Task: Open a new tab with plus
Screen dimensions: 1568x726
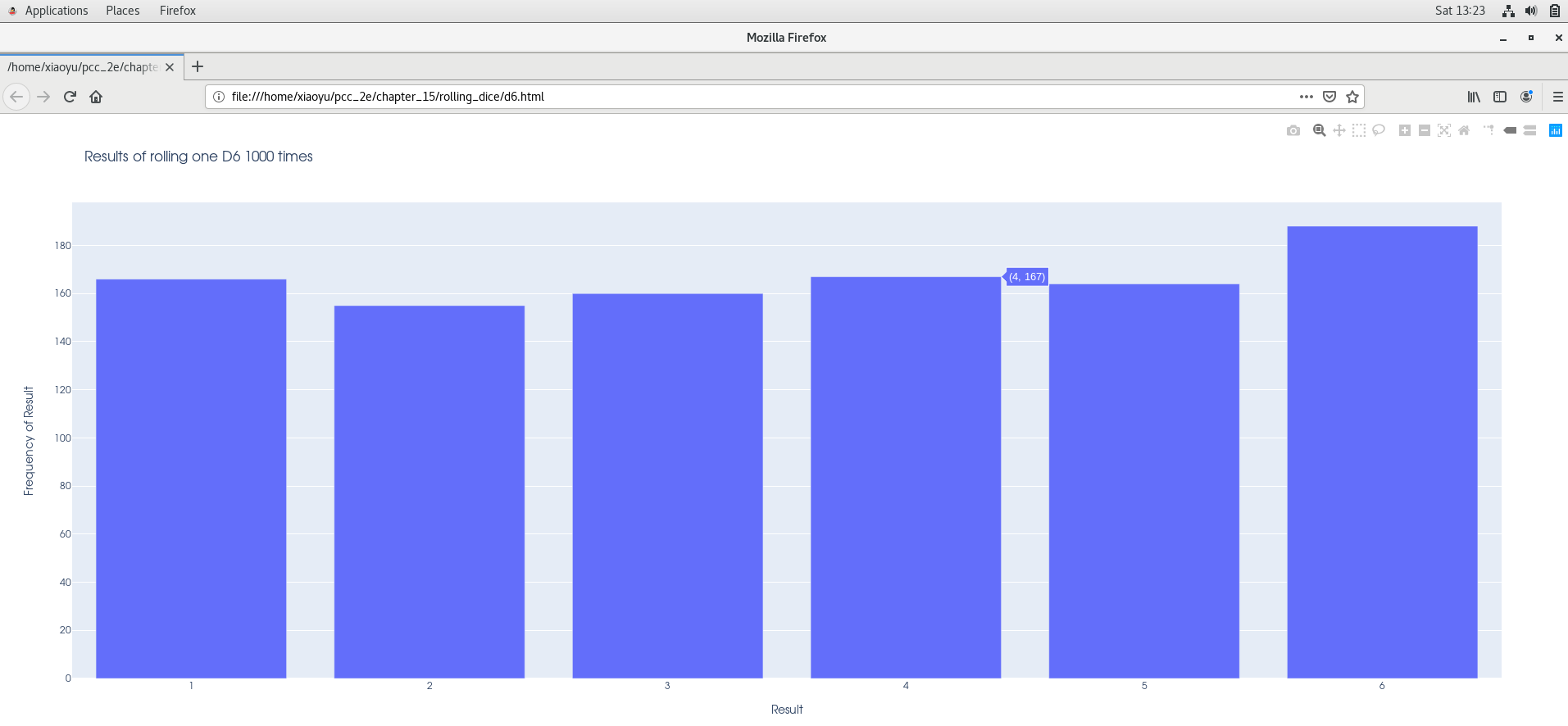Action: [x=198, y=67]
